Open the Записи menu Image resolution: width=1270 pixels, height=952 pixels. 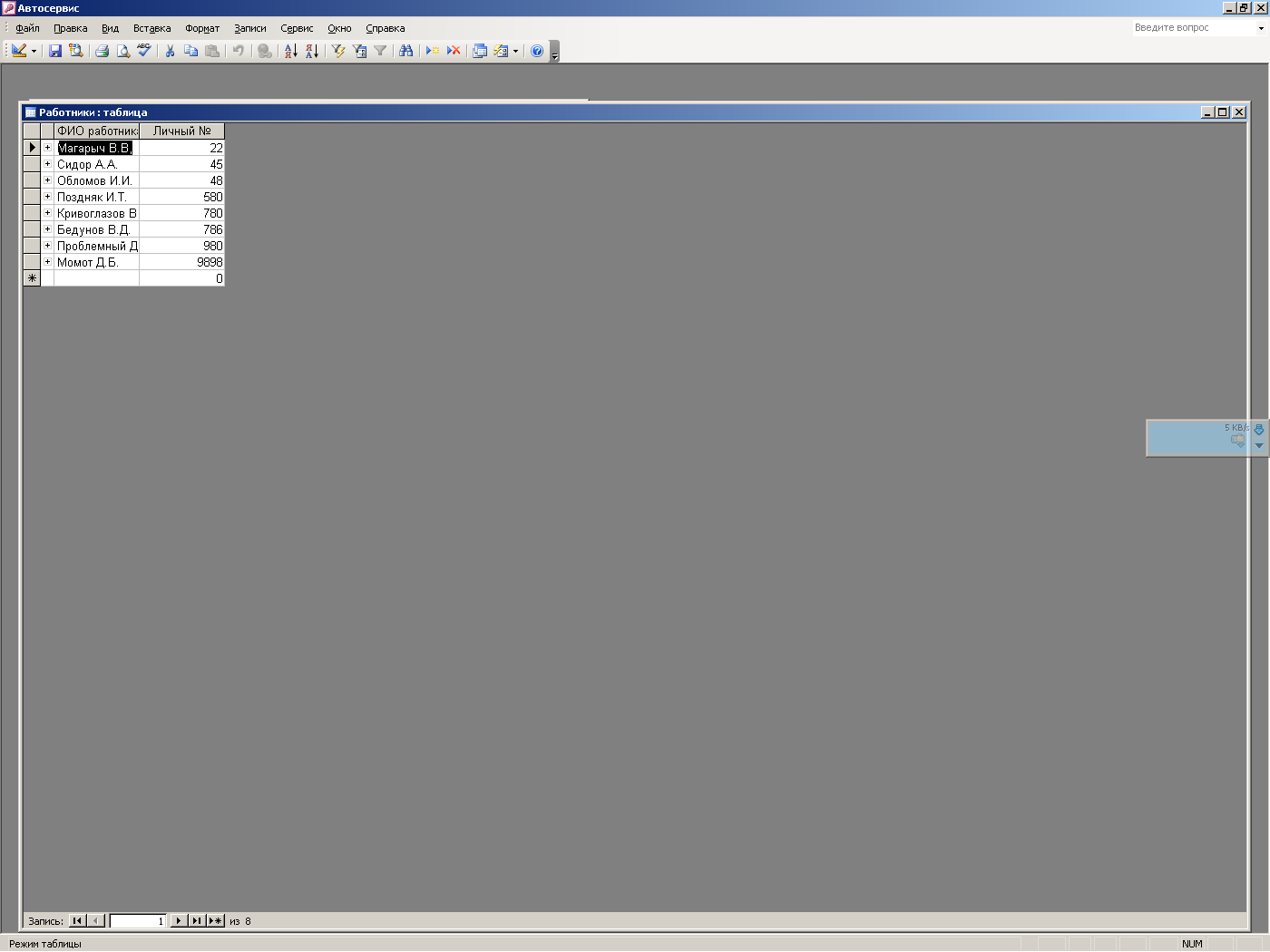250,28
